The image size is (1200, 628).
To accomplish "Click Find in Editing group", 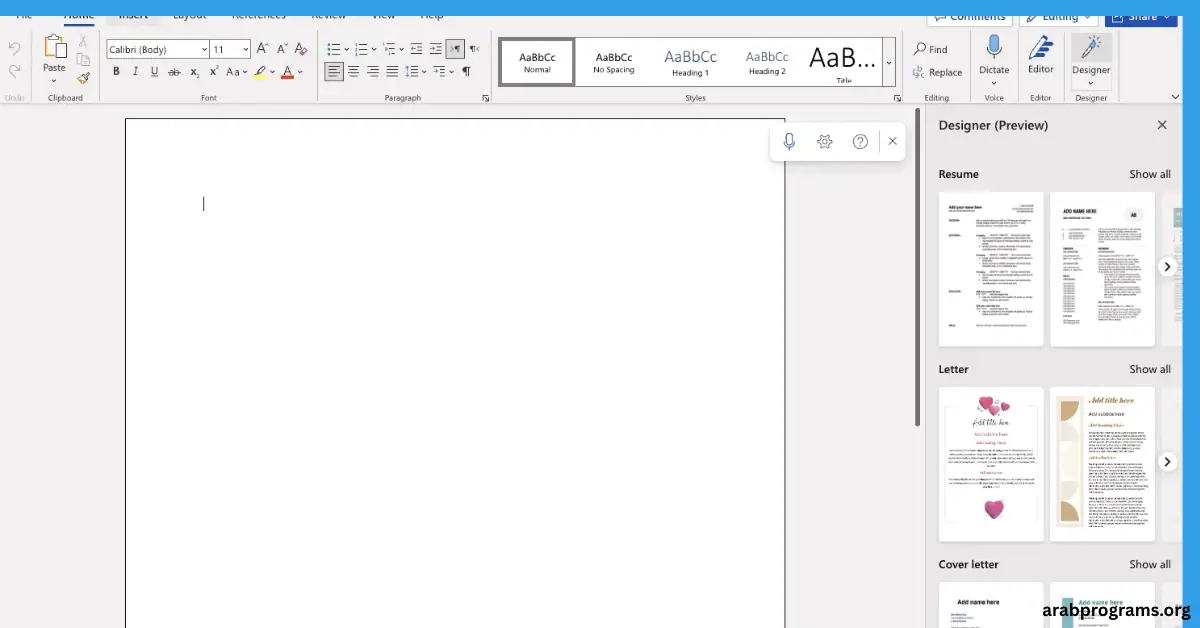I will [930, 49].
